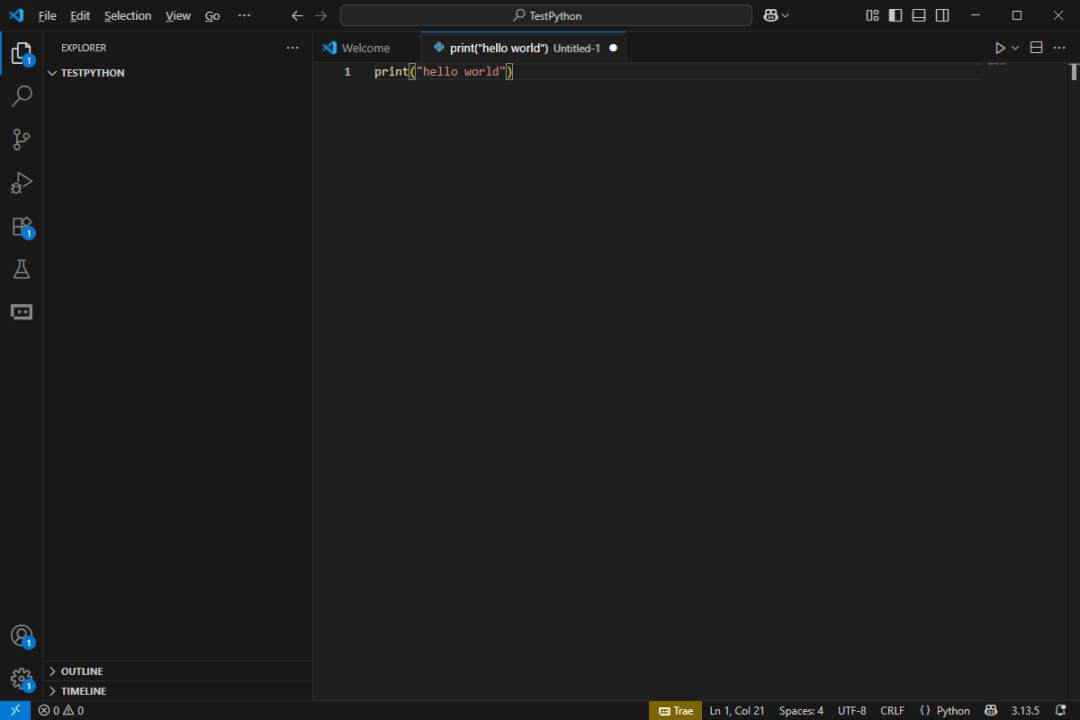Switch to the Welcome tab

(x=366, y=48)
